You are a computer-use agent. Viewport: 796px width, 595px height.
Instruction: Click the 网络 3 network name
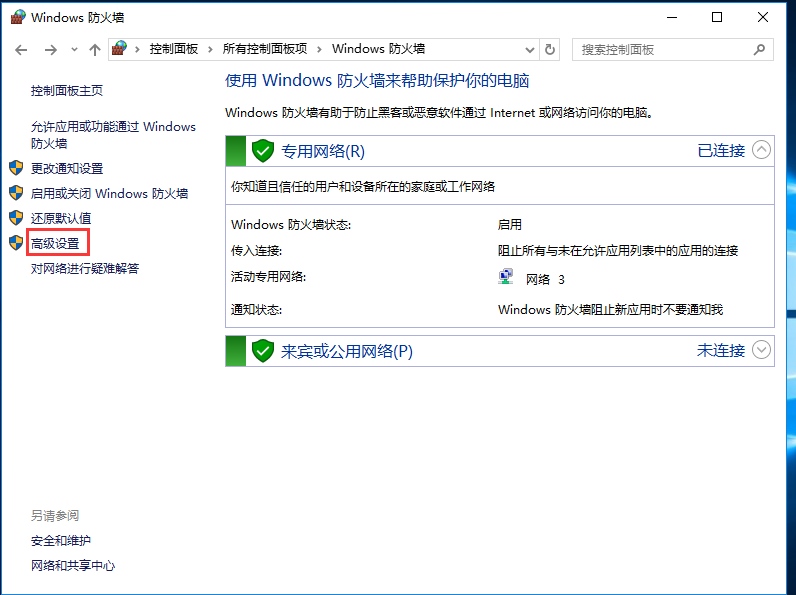545,280
